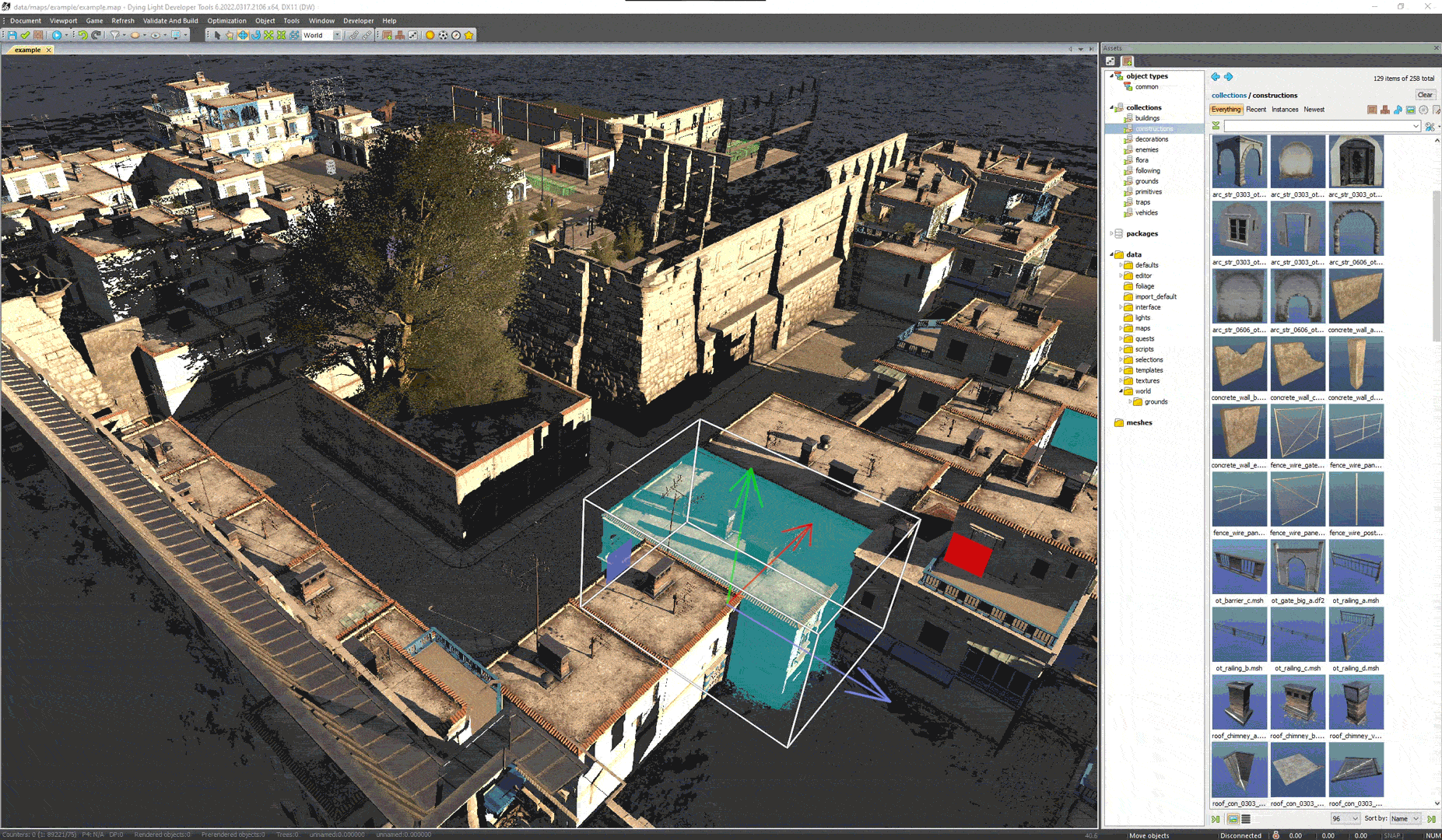
Task: Open the Viewport menu
Action: click(63, 21)
